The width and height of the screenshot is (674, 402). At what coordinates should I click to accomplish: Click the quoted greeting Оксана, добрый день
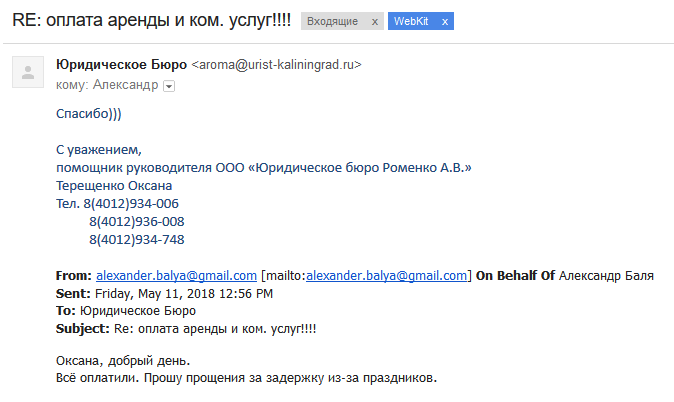(123, 360)
